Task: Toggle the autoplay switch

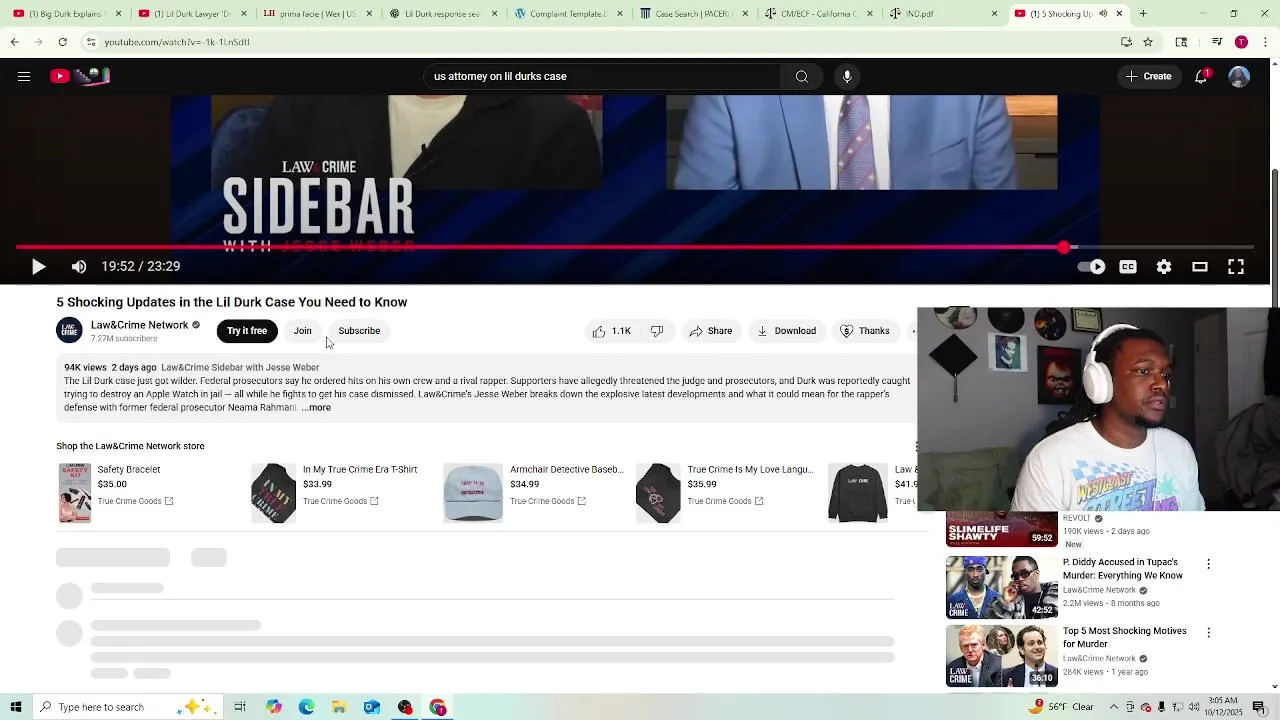Action: (1091, 267)
